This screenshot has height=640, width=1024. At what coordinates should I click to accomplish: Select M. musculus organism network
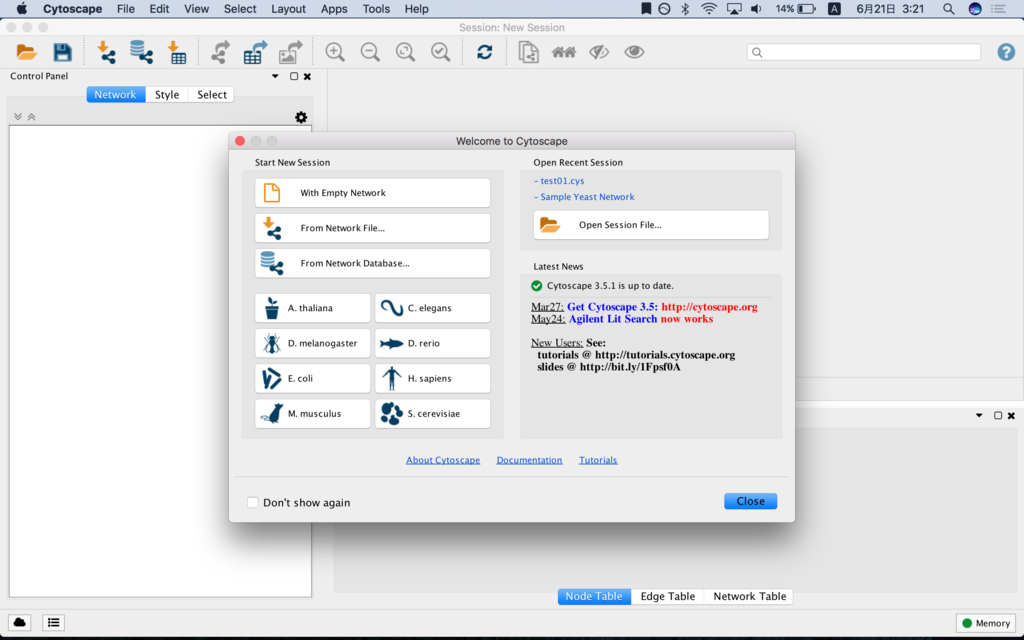click(x=312, y=413)
